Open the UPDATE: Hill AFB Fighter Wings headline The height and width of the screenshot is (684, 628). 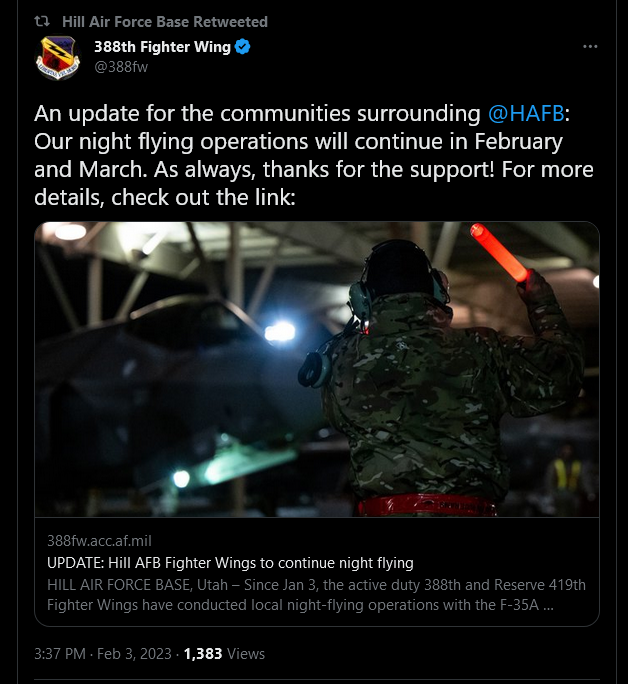[230, 563]
